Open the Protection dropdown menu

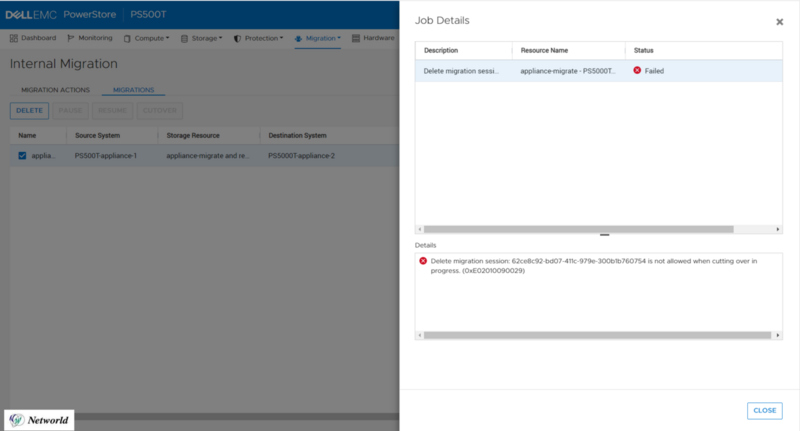point(258,38)
